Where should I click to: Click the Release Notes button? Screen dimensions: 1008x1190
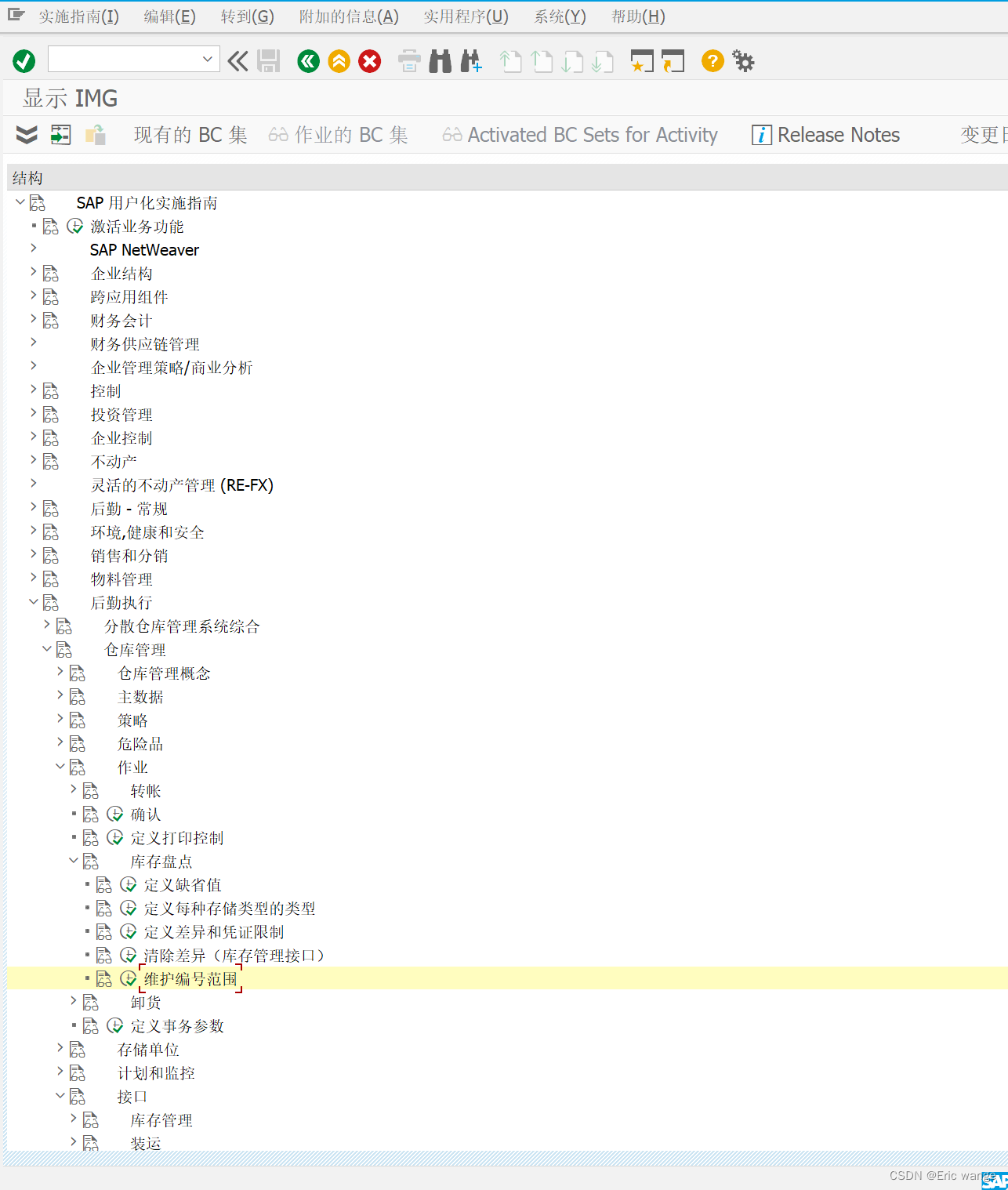[825, 135]
